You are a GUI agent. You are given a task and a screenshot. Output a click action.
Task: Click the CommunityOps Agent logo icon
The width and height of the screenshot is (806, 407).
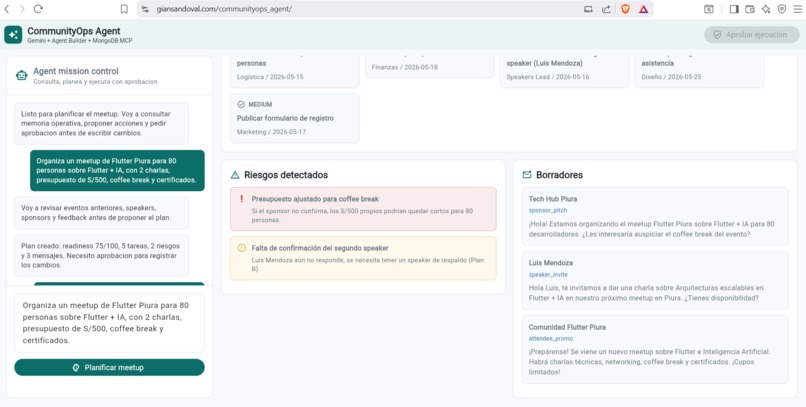pyautogui.click(x=13, y=34)
